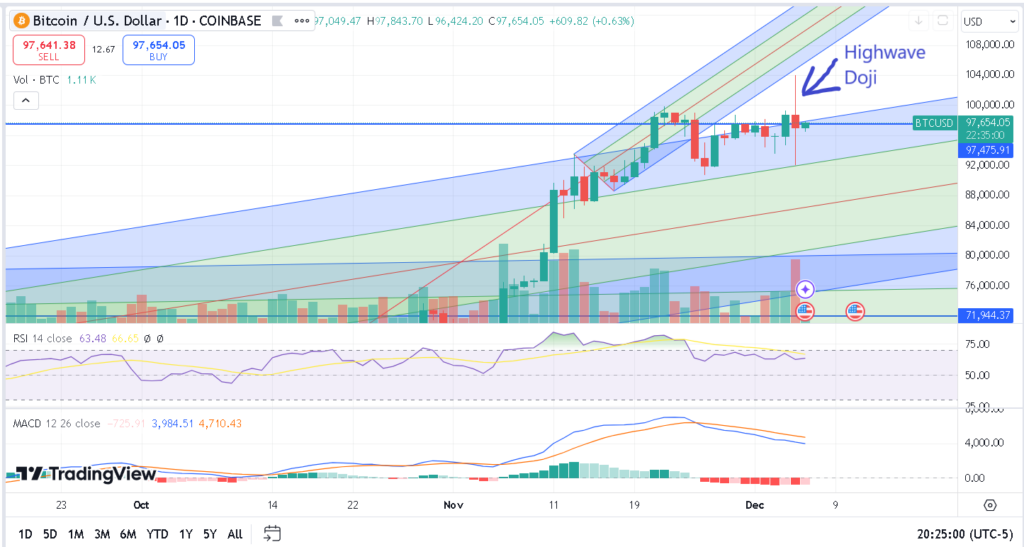
Task: Click the Nov label on time axis
Action: tap(453, 505)
